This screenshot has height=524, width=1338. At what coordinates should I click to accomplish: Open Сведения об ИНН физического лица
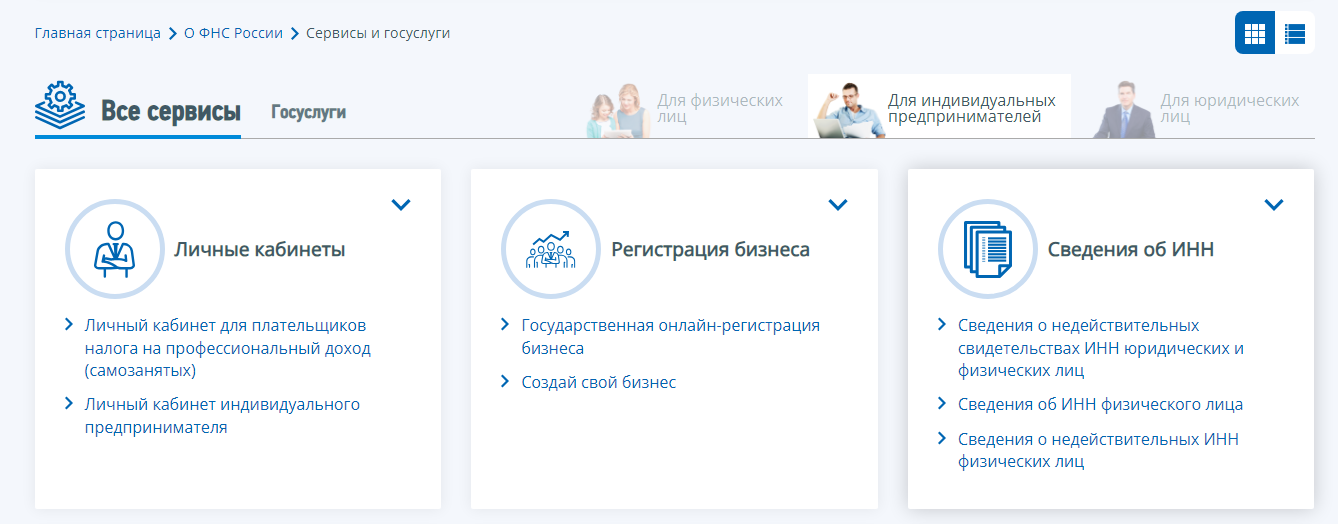[x=1100, y=404]
